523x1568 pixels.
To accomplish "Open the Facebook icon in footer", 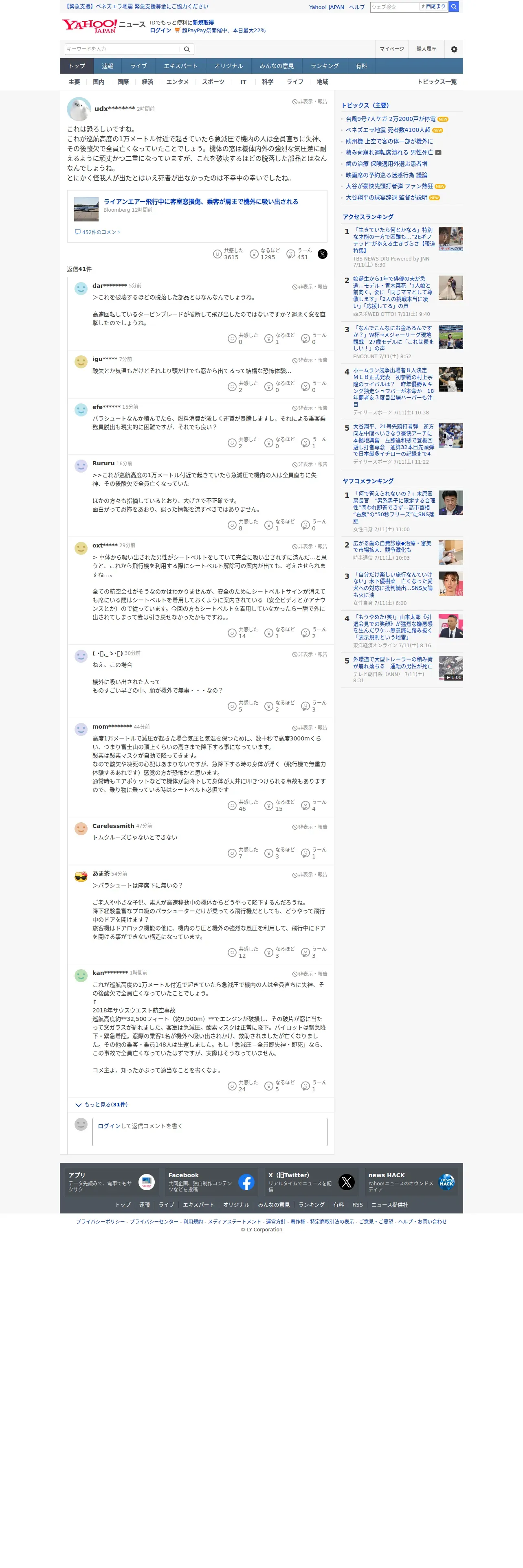I will pyautogui.click(x=246, y=1182).
